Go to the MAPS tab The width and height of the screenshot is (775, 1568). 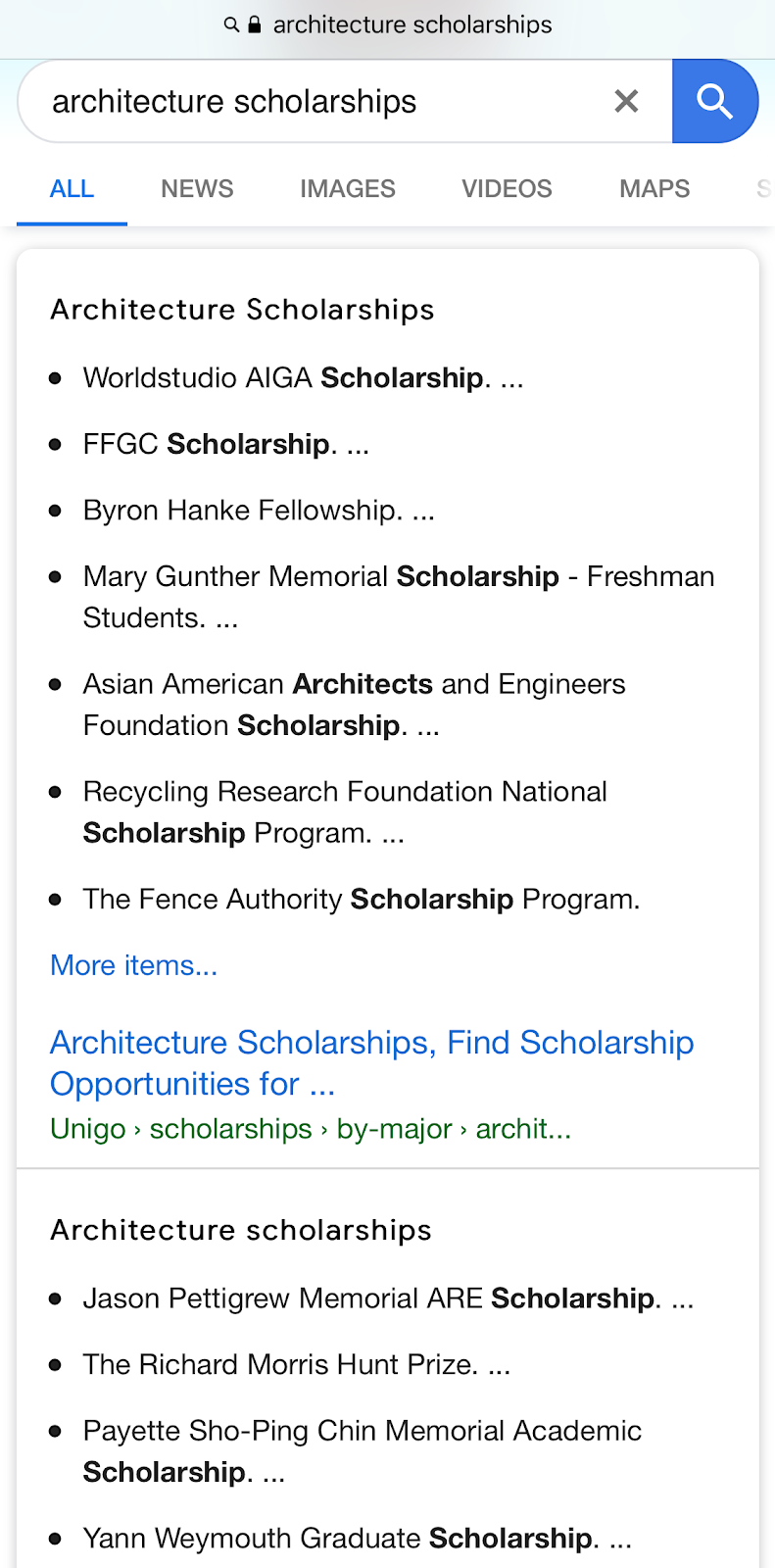pos(654,188)
